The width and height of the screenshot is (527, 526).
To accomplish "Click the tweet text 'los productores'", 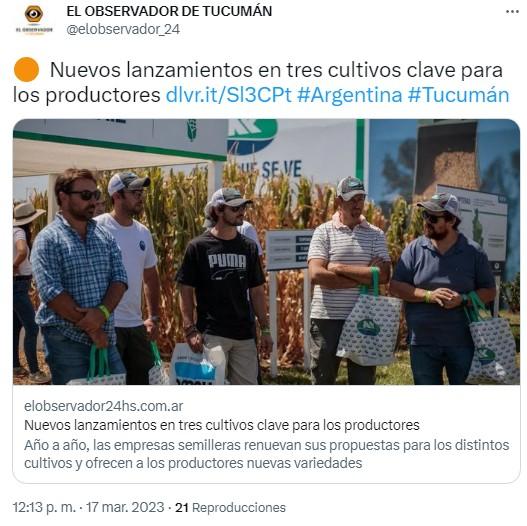I will point(87,95).
